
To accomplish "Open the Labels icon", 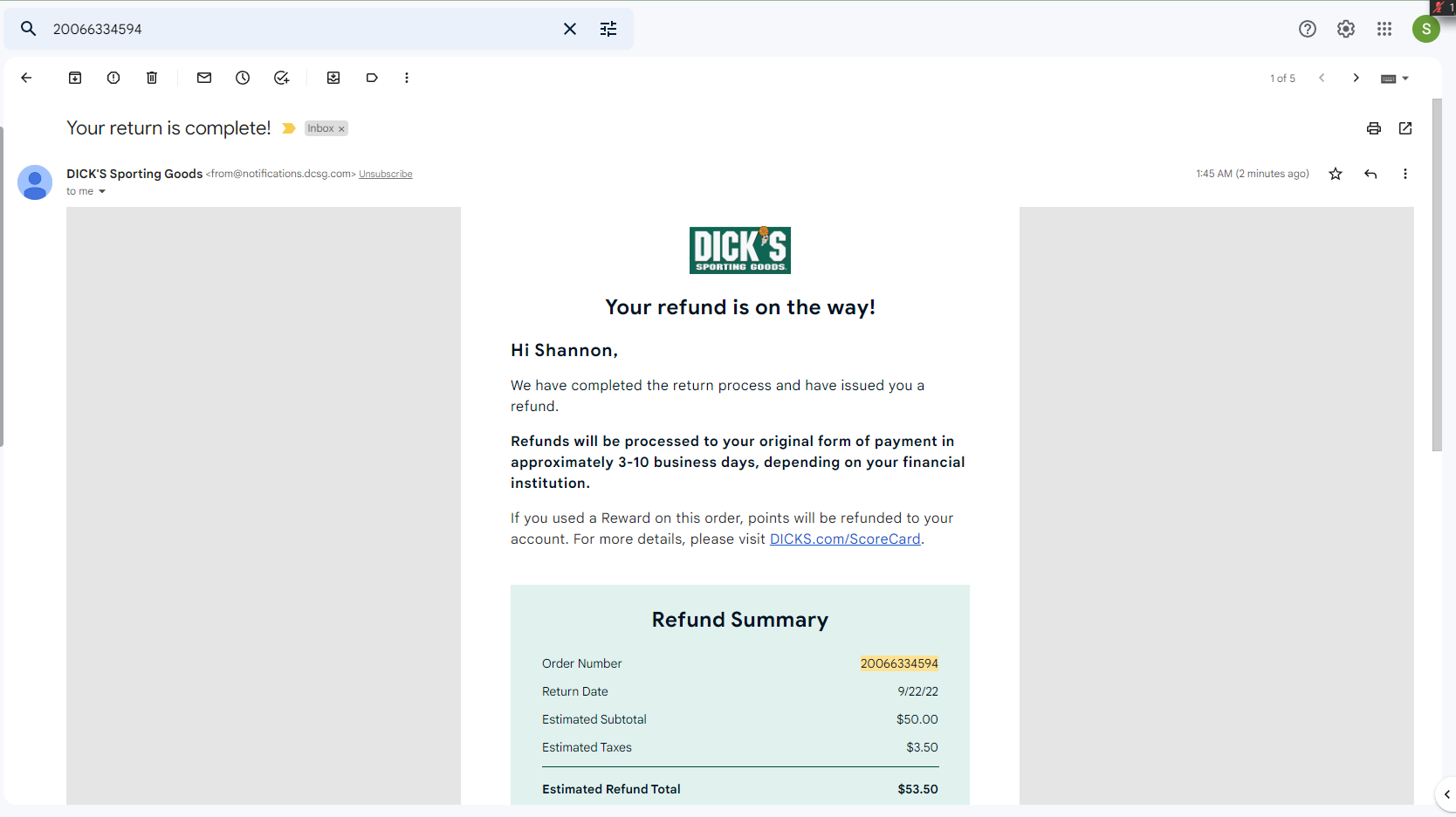I will [372, 78].
